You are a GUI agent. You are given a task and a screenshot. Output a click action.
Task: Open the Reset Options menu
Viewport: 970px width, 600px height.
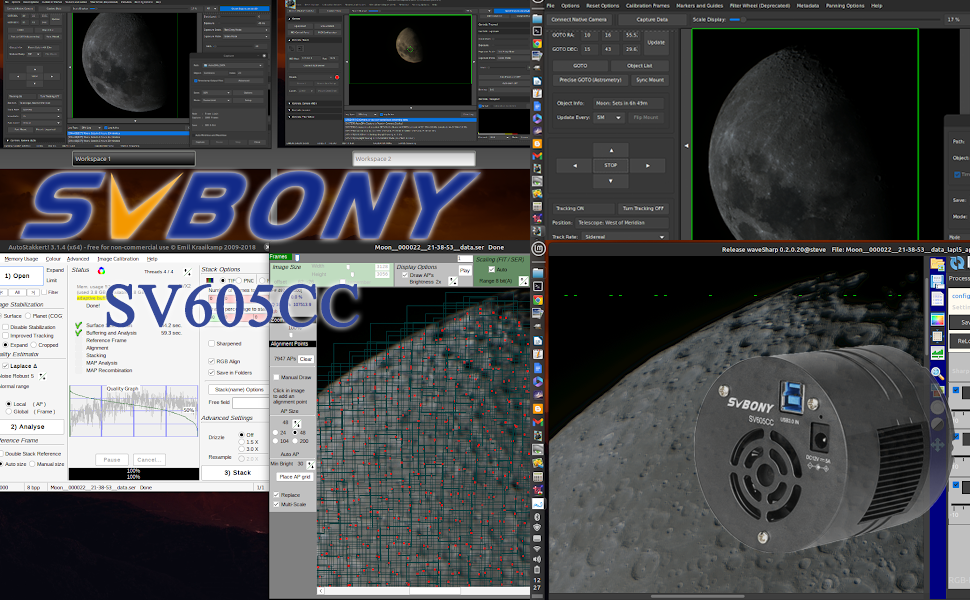pos(603,6)
